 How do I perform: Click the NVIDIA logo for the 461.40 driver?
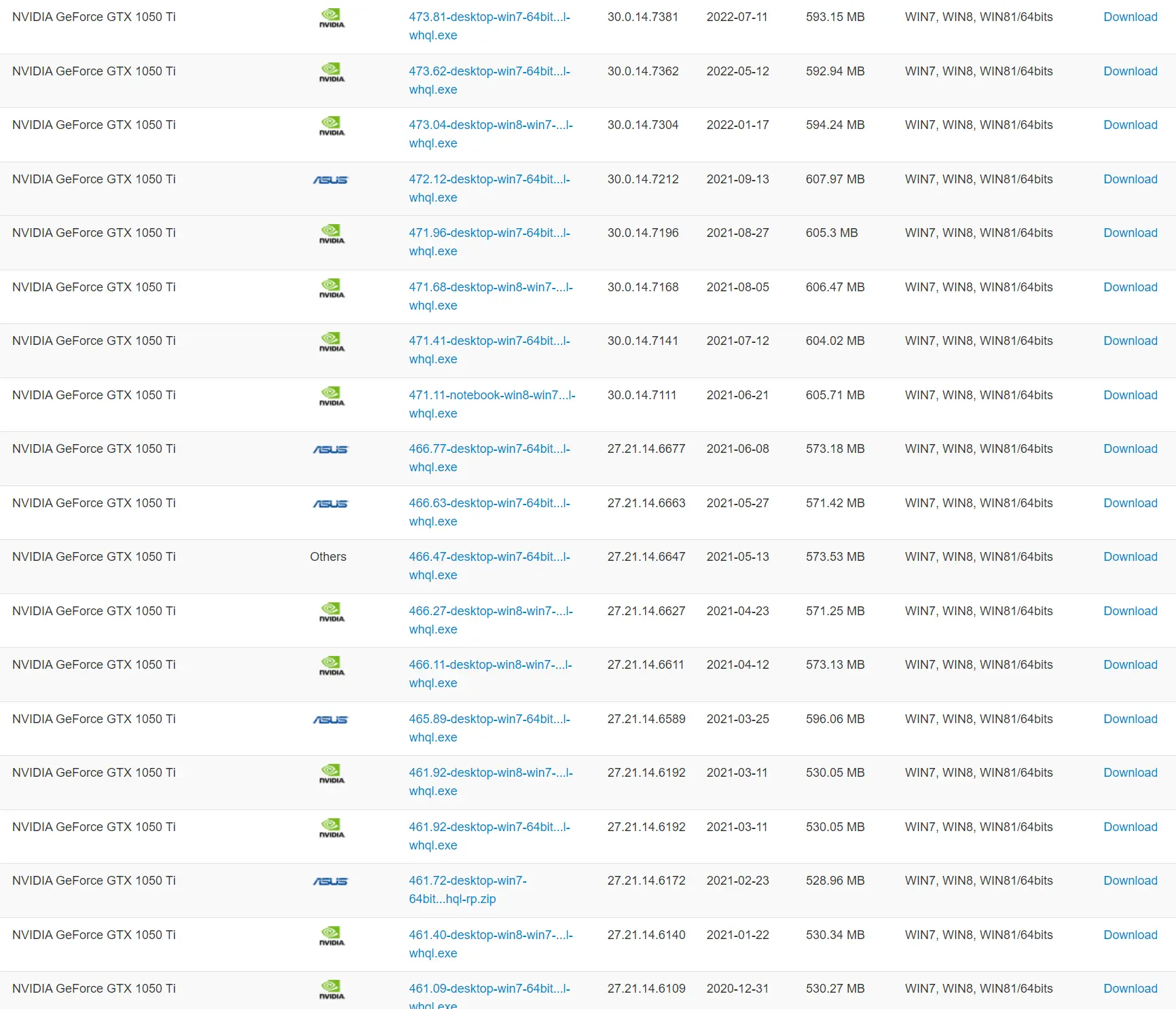point(331,936)
